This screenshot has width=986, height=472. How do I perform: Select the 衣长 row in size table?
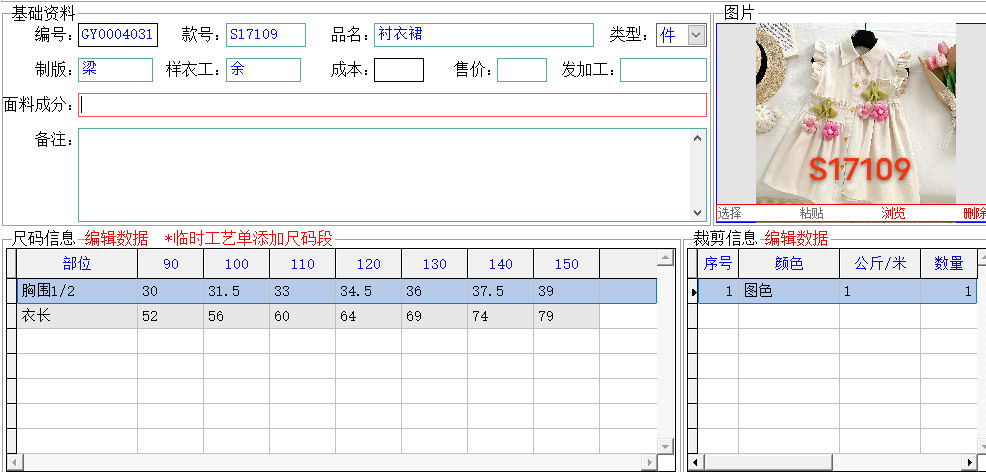coord(336,316)
